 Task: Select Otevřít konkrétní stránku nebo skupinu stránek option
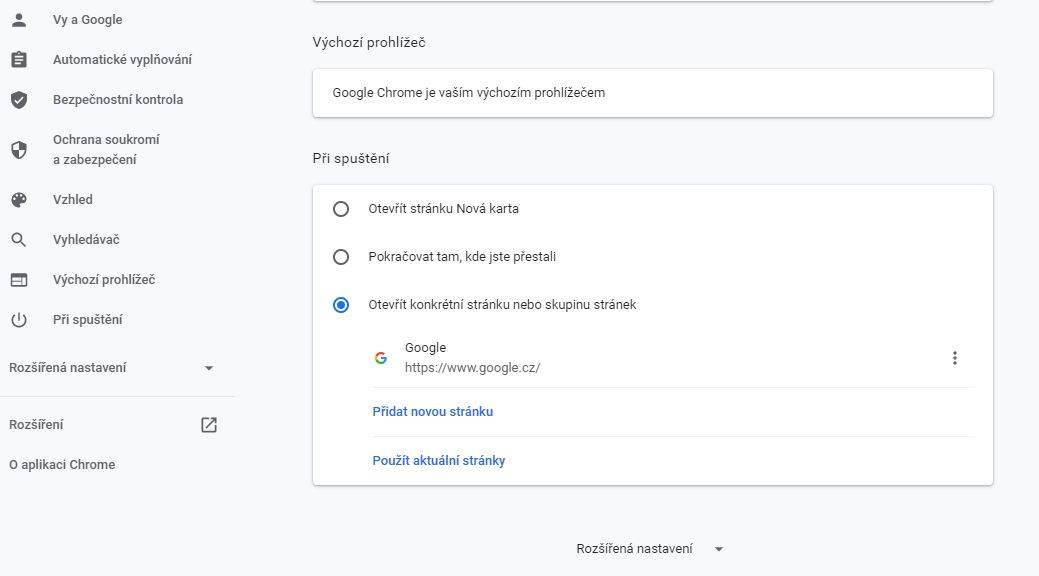pos(341,305)
